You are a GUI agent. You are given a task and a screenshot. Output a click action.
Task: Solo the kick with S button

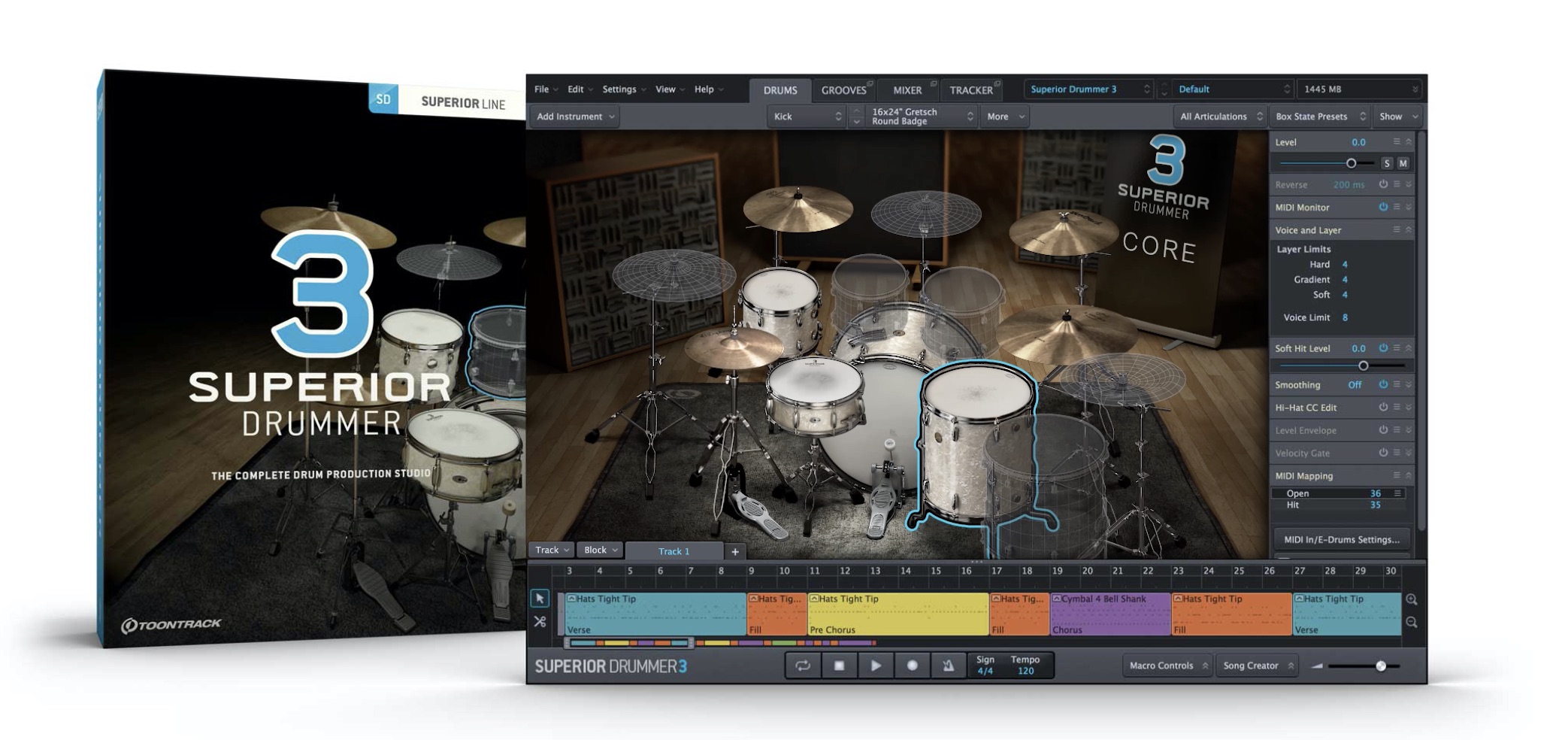pyautogui.click(x=1386, y=163)
